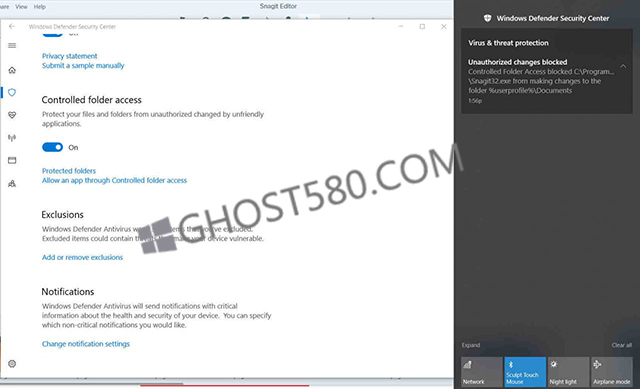Open the hamburger navigation menu
This screenshot has height=389, width=640.
tap(12, 45)
